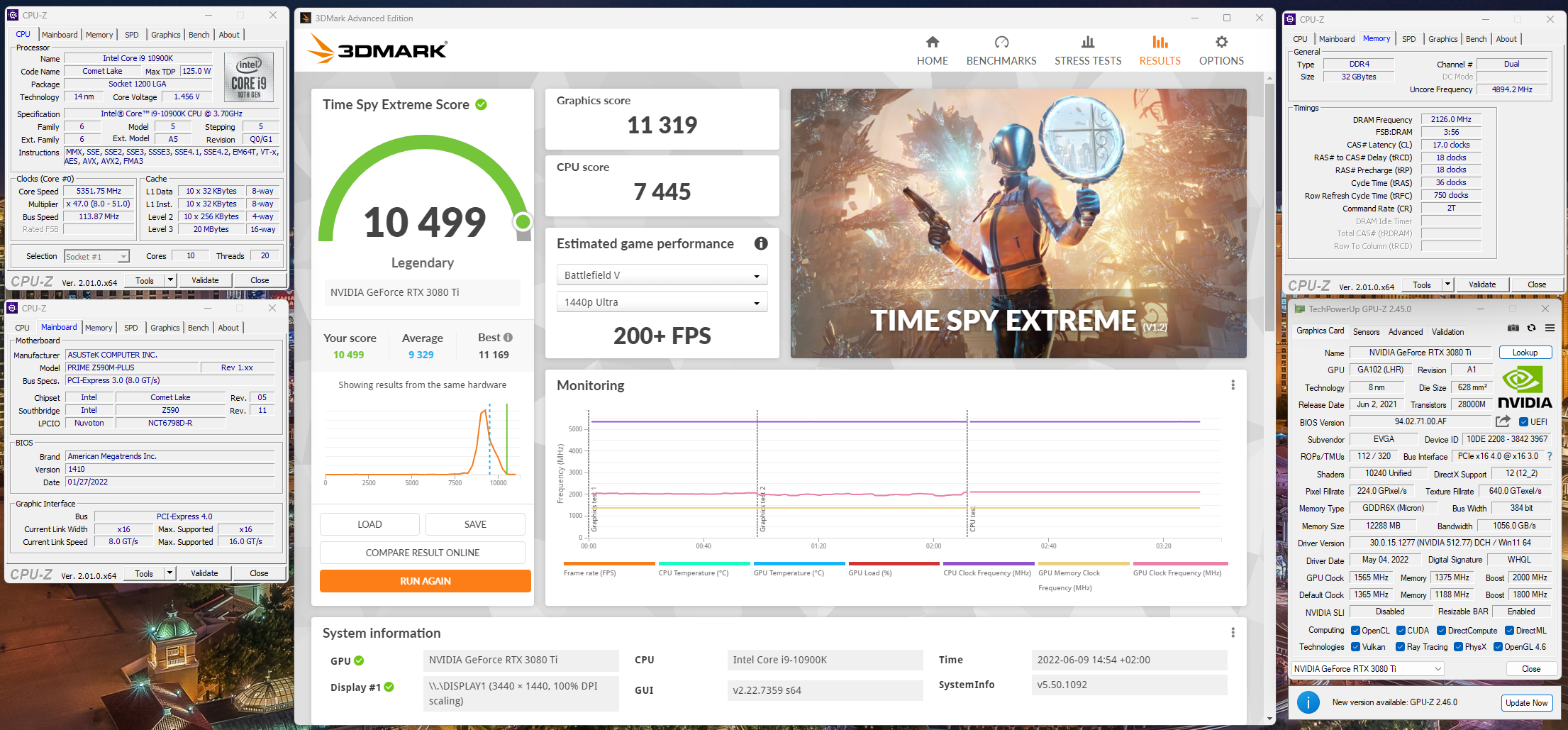This screenshot has width=1568, height=730.
Task: Expand Tools arrow in the CPU-Z Mainboard window
Action: tap(169, 573)
